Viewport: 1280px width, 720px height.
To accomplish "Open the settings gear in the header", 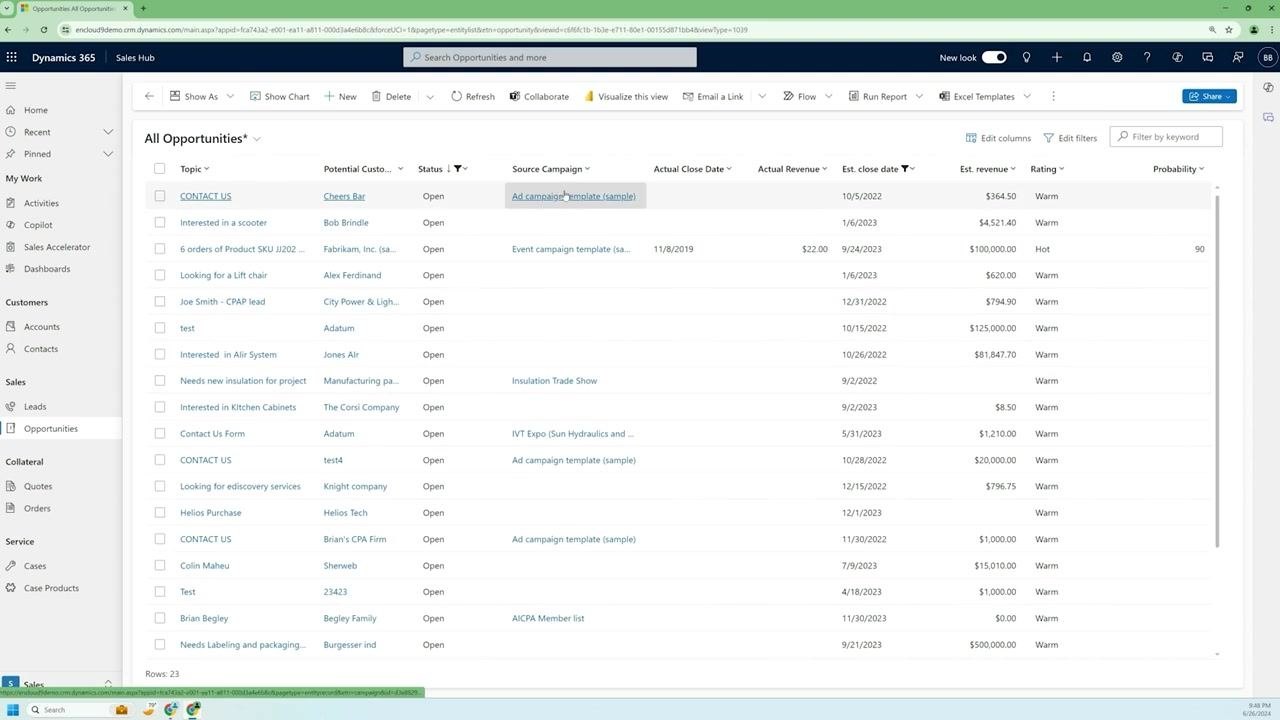I will coord(1117,57).
